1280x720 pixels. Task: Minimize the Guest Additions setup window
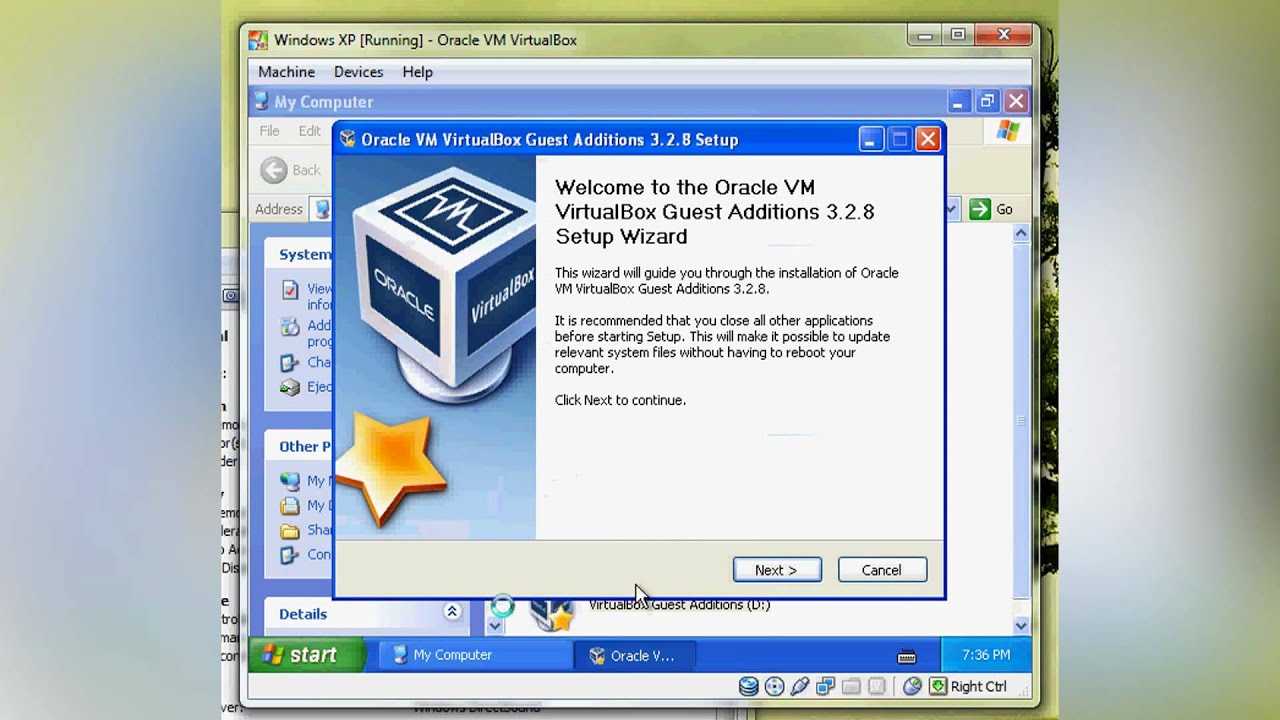click(870, 140)
